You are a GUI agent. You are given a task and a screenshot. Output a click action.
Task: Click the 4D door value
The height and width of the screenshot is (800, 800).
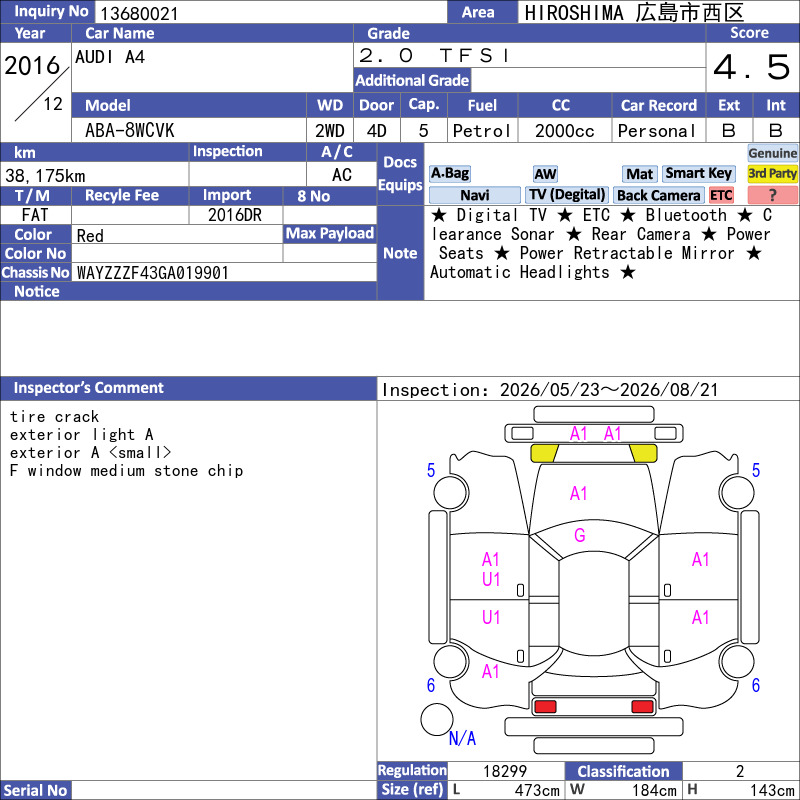[x=377, y=131]
